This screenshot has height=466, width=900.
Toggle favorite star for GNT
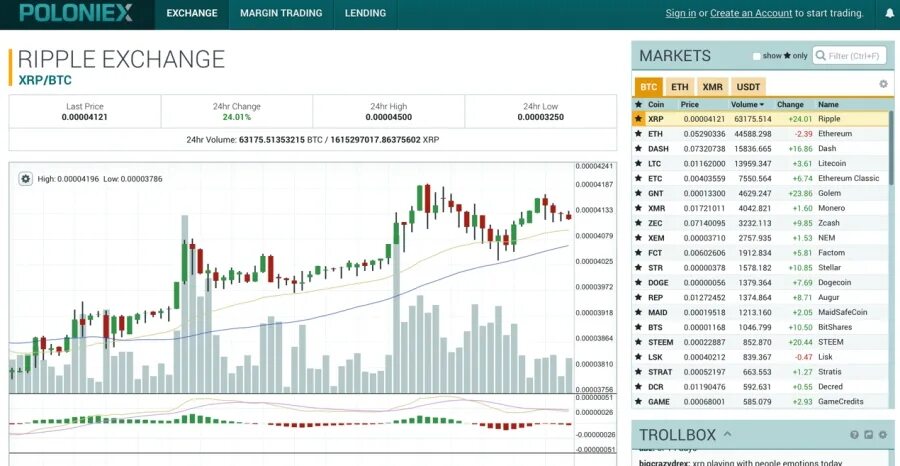coord(638,193)
